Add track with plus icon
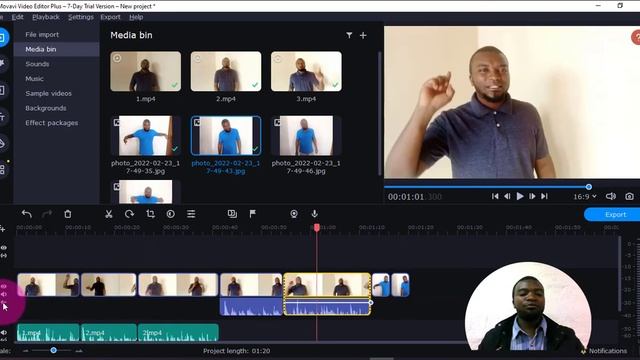The width and height of the screenshot is (640, 360). pos(3,229)
